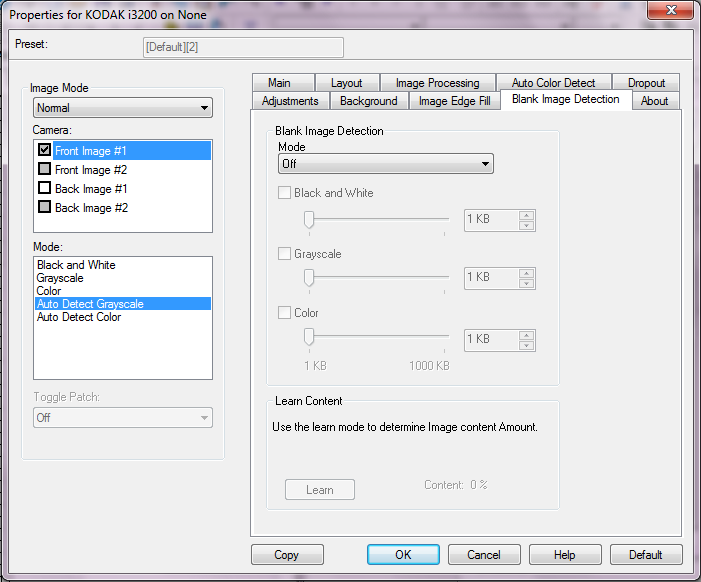Viewport: 701px width, 582px height.
Task: Switch to the Layout tab
Action: tap(347, 83)
